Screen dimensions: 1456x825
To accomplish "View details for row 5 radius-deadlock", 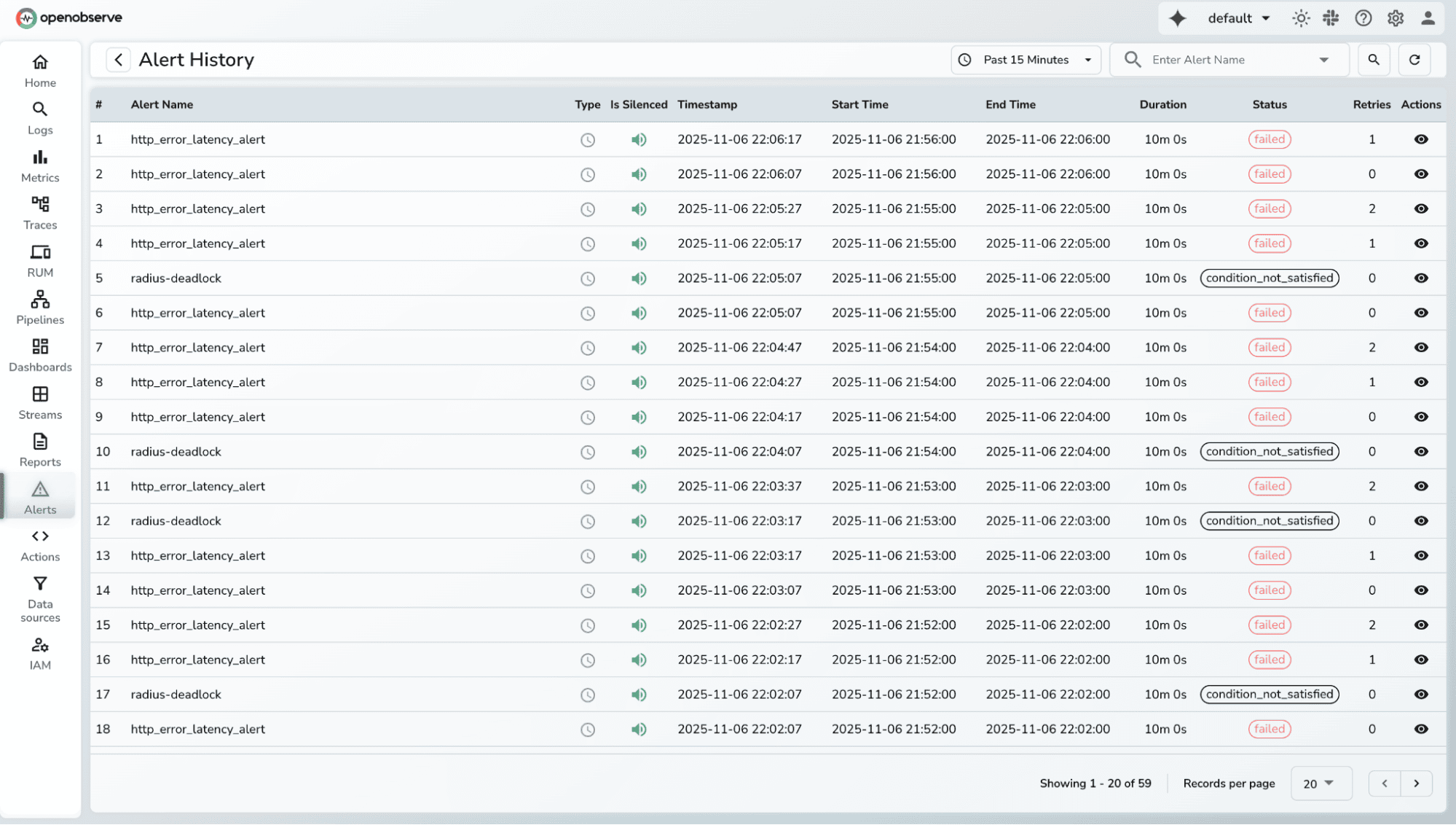I will (1421, 278).
